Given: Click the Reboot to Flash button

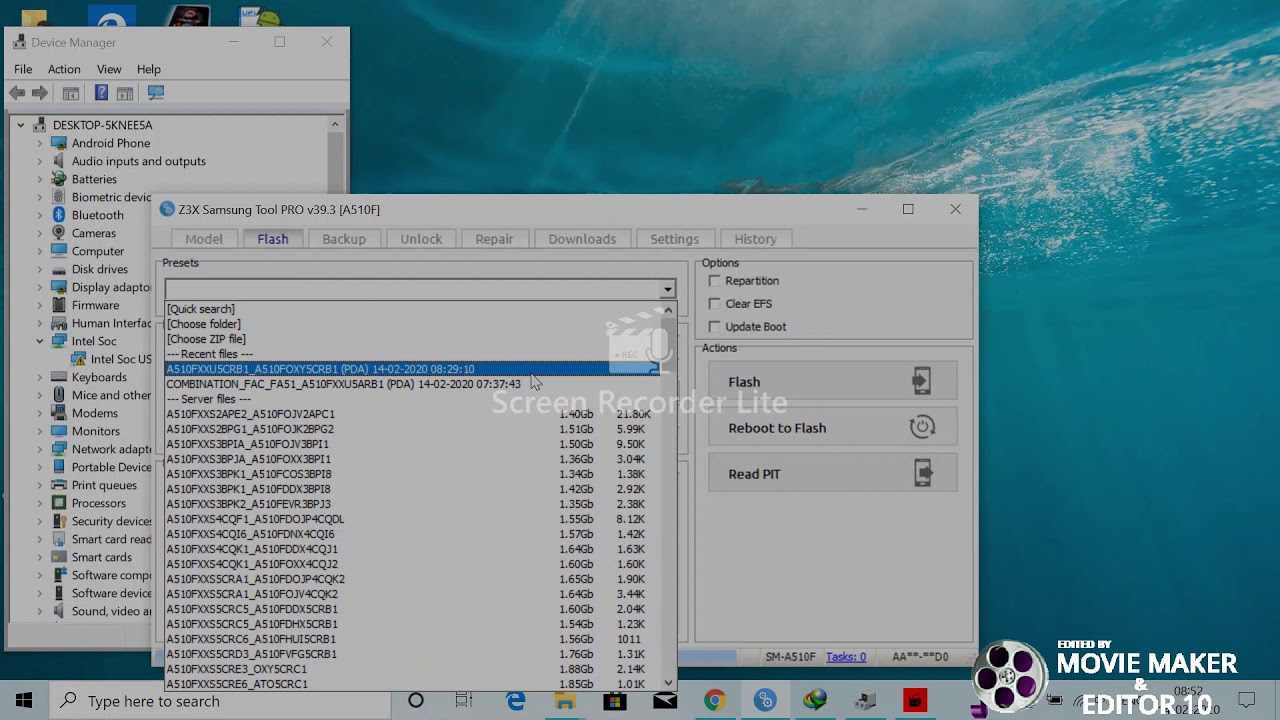Looking at the screenshot, I should tap(833, 427).
